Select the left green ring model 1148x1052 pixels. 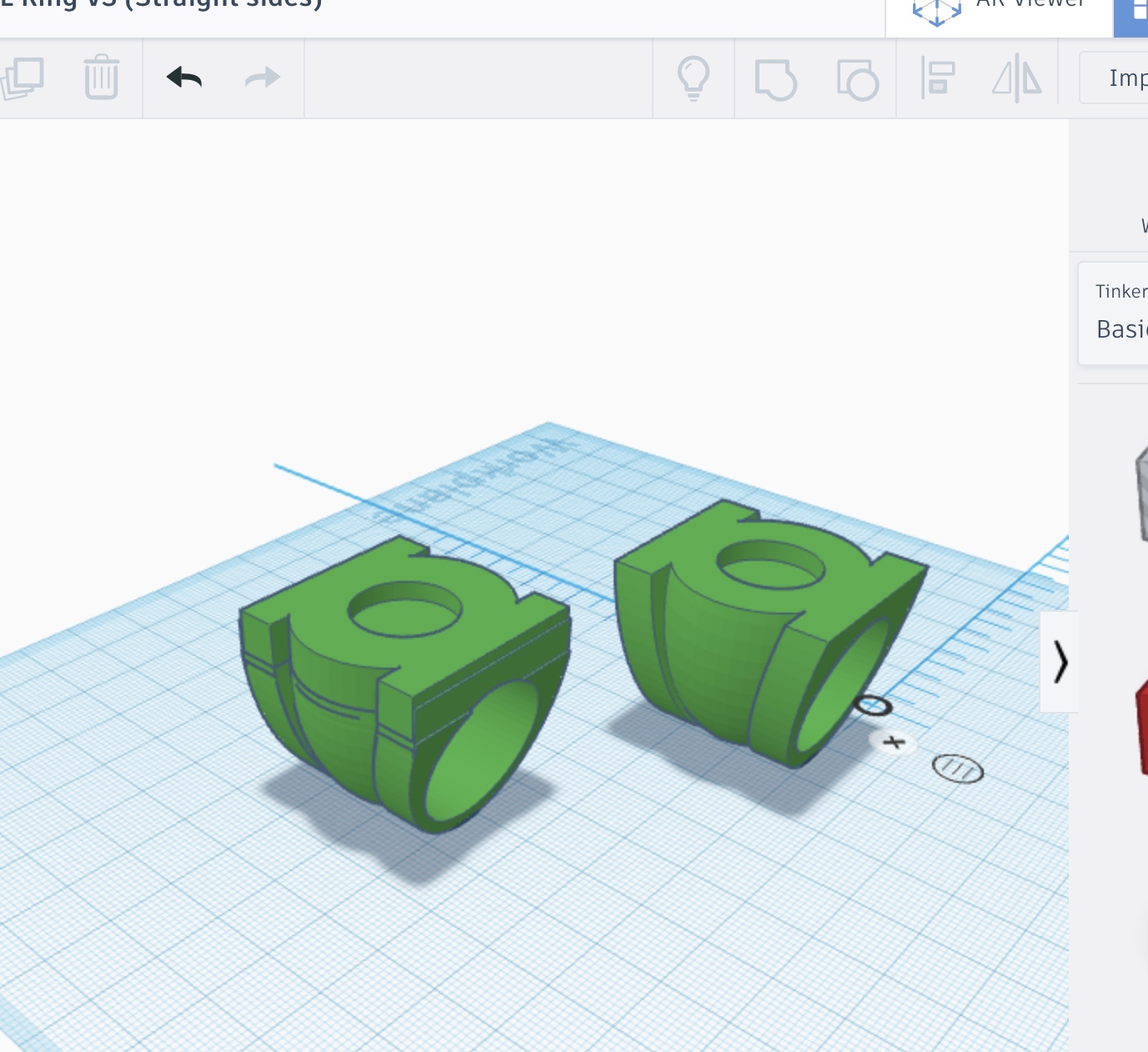click(x=405, y=684)
